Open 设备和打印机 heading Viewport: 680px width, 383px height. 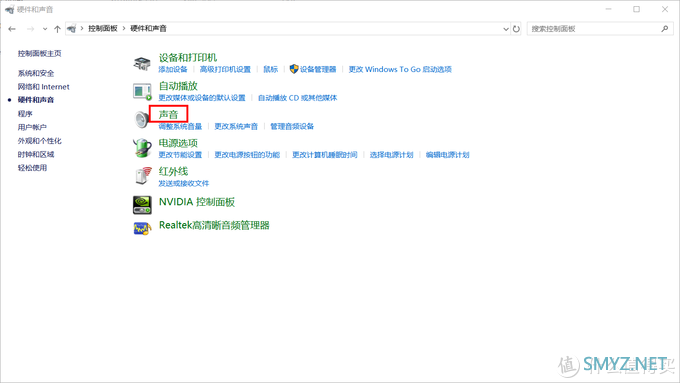[188, 58]
